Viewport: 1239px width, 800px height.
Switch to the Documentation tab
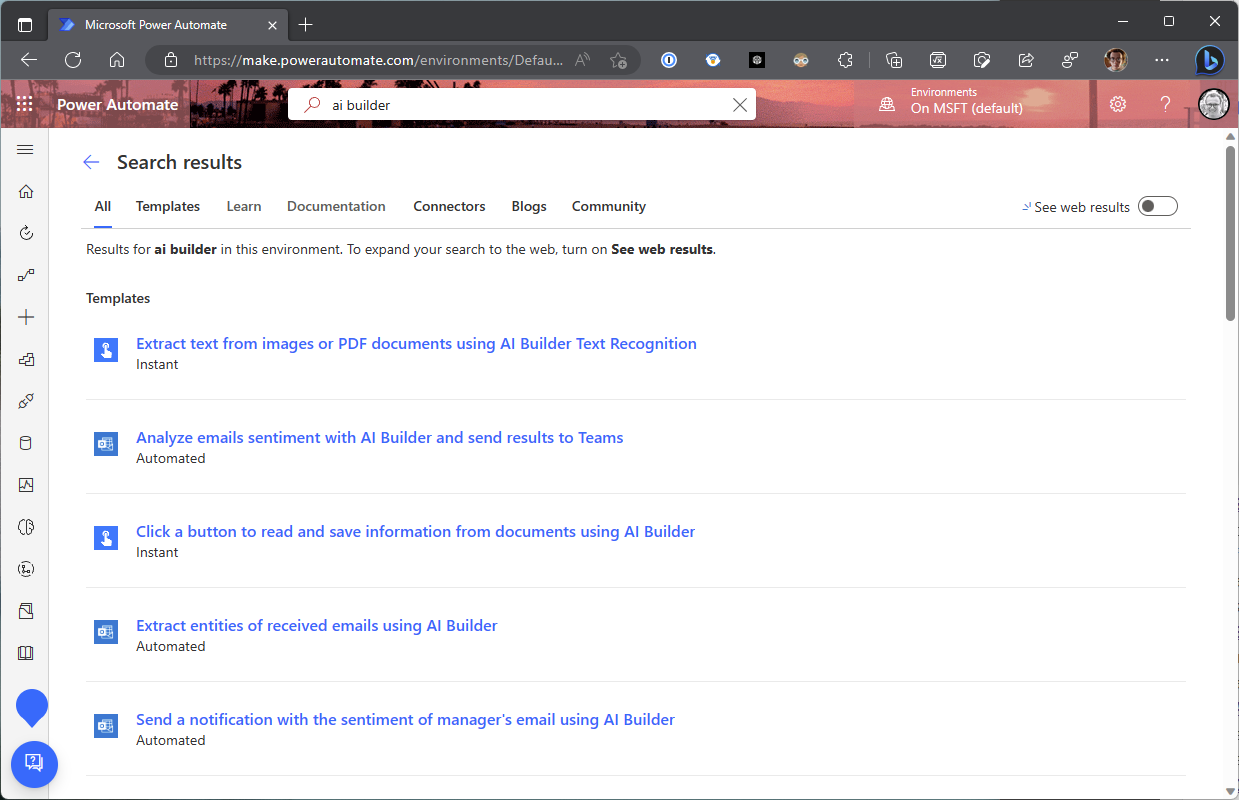[x=336, y=206]
